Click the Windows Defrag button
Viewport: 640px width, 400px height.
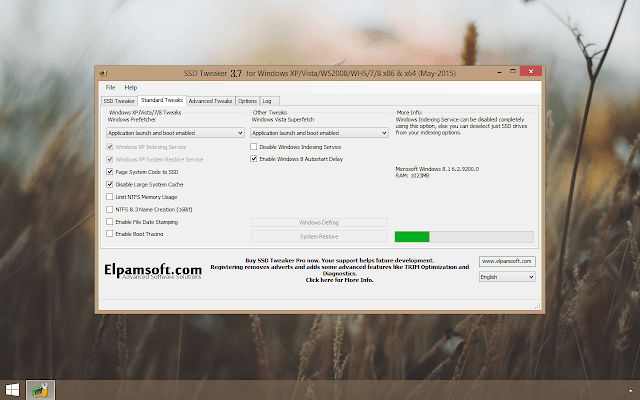319,222
